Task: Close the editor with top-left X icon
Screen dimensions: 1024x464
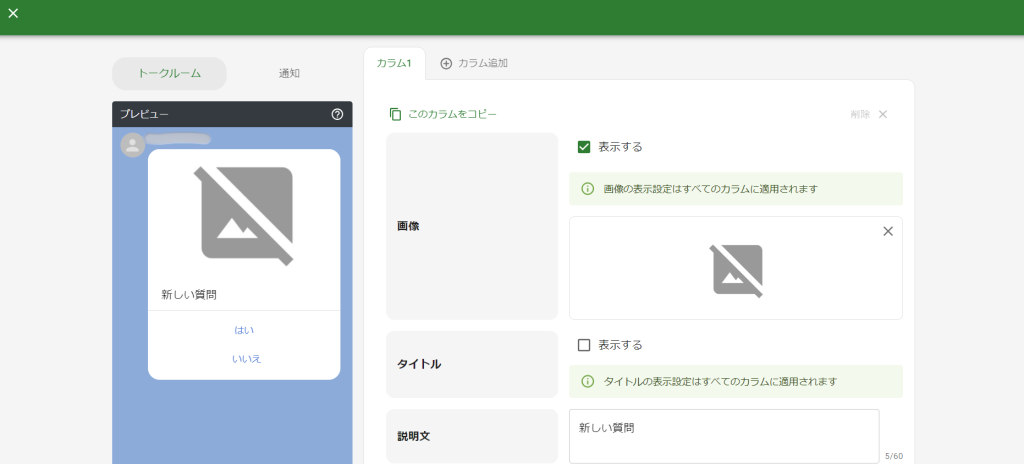Action: tap(13, 14)
